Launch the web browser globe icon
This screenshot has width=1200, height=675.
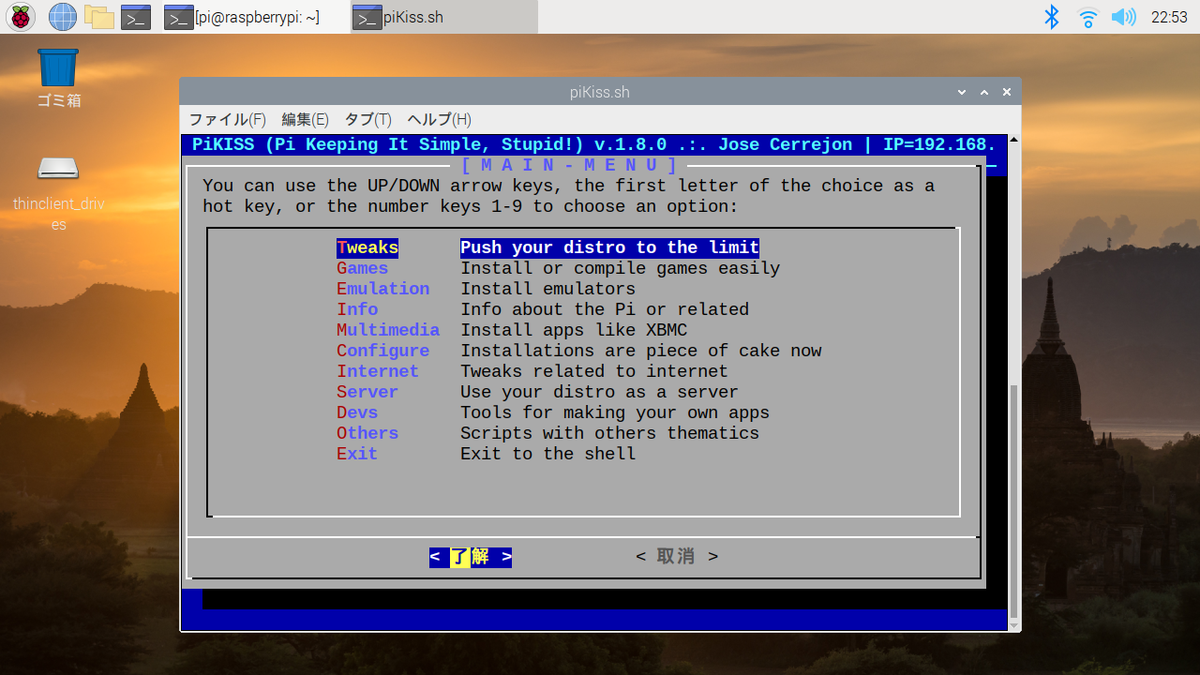pyautogui.click(x=62, y=16)
